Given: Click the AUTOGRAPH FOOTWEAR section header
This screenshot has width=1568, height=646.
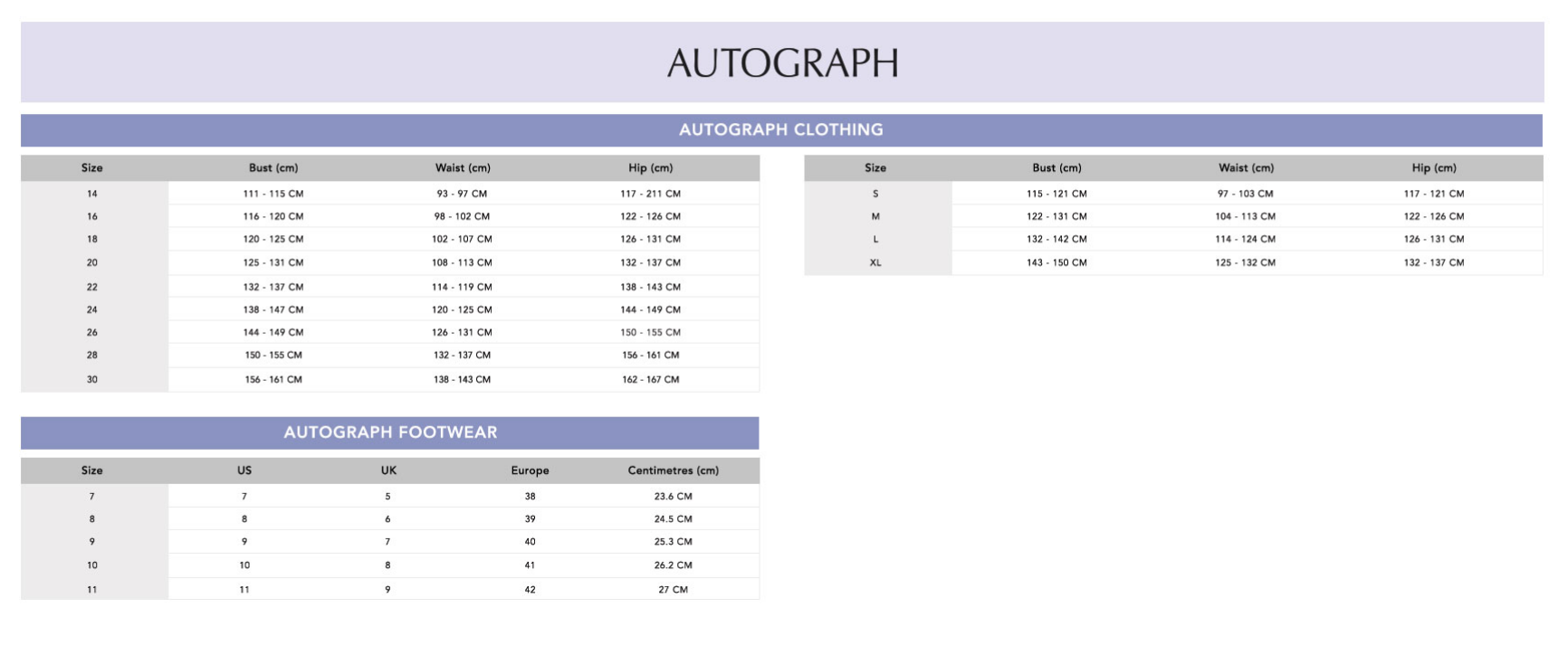Looking at the screenshot, I should pyautogui.click(x=390, y=432).
